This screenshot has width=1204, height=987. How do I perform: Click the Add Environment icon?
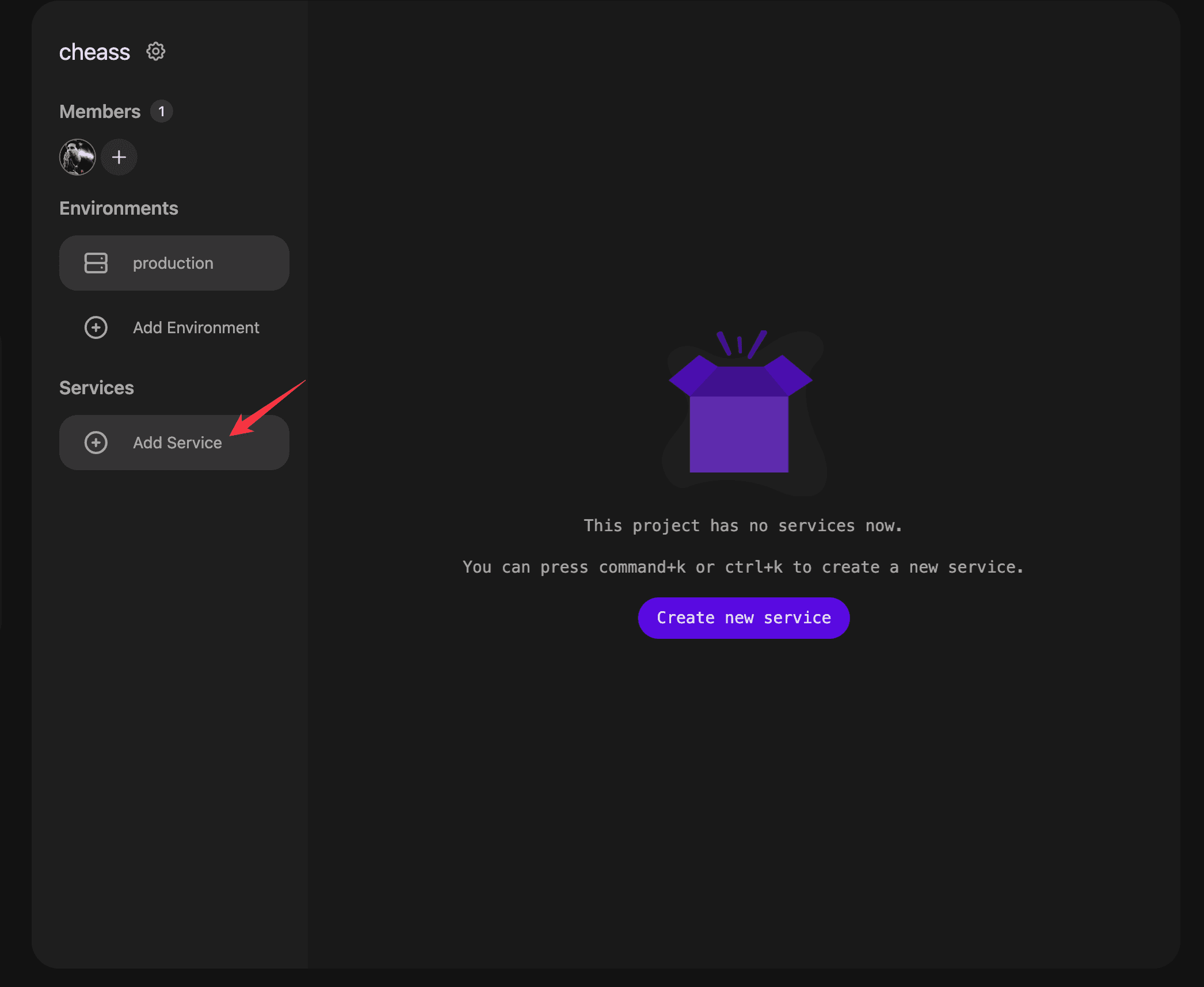[95, 327]
